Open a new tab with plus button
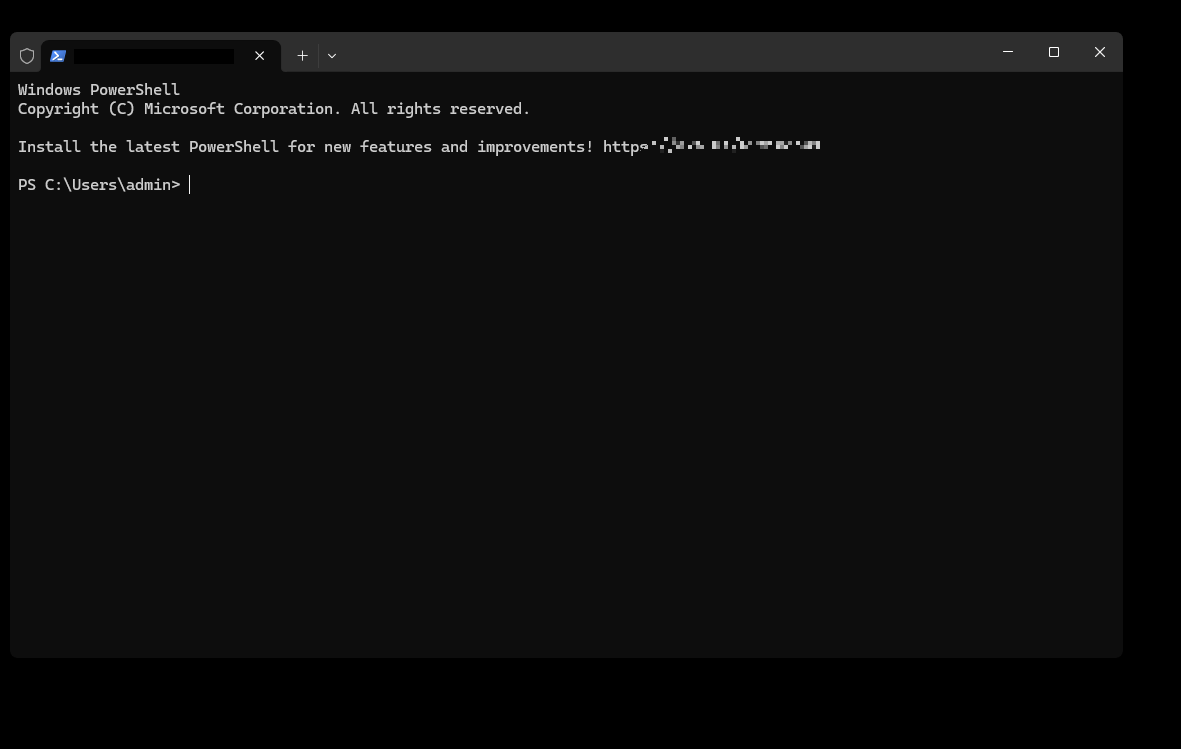This screenshot has height=749, width=1181. 302,56
